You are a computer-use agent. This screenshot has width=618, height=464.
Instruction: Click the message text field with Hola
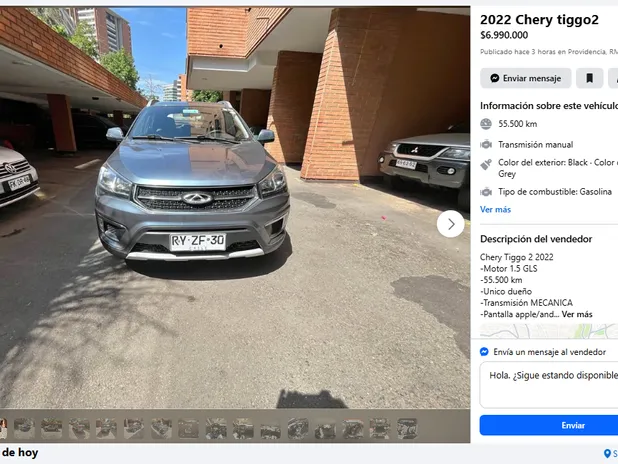549,385
